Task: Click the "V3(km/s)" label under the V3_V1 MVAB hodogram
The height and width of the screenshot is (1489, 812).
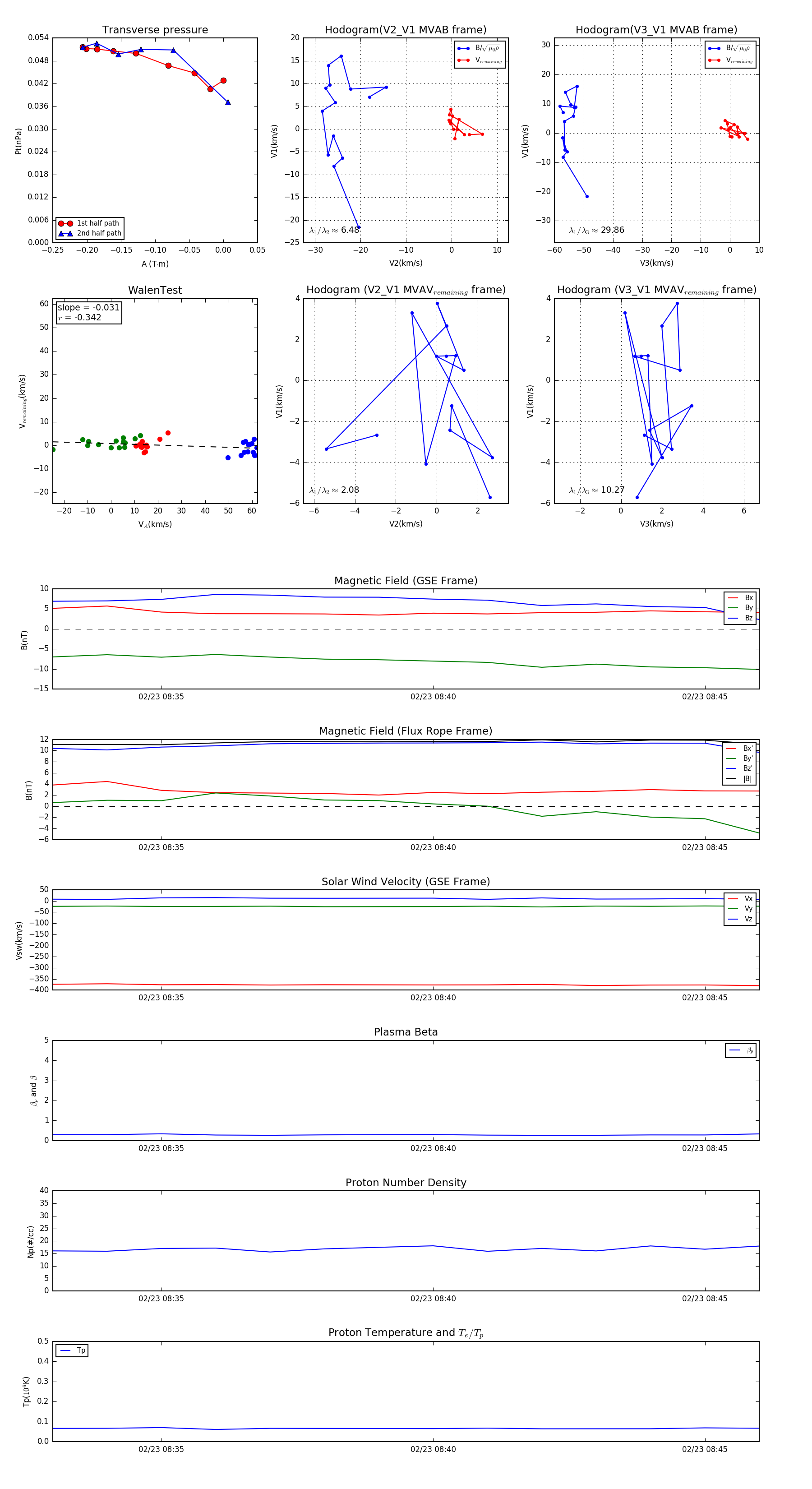Action: pyautogui.click(x=656, y=263)
